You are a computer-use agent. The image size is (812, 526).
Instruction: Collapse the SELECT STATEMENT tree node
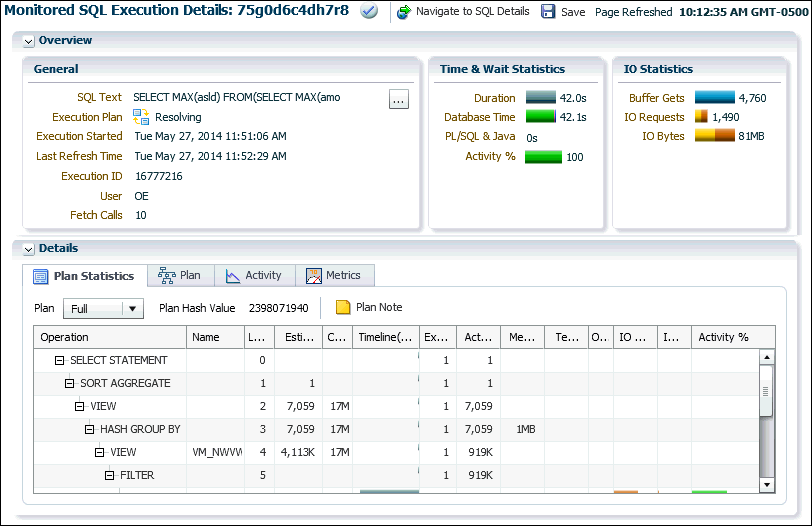tap(59, 360)
